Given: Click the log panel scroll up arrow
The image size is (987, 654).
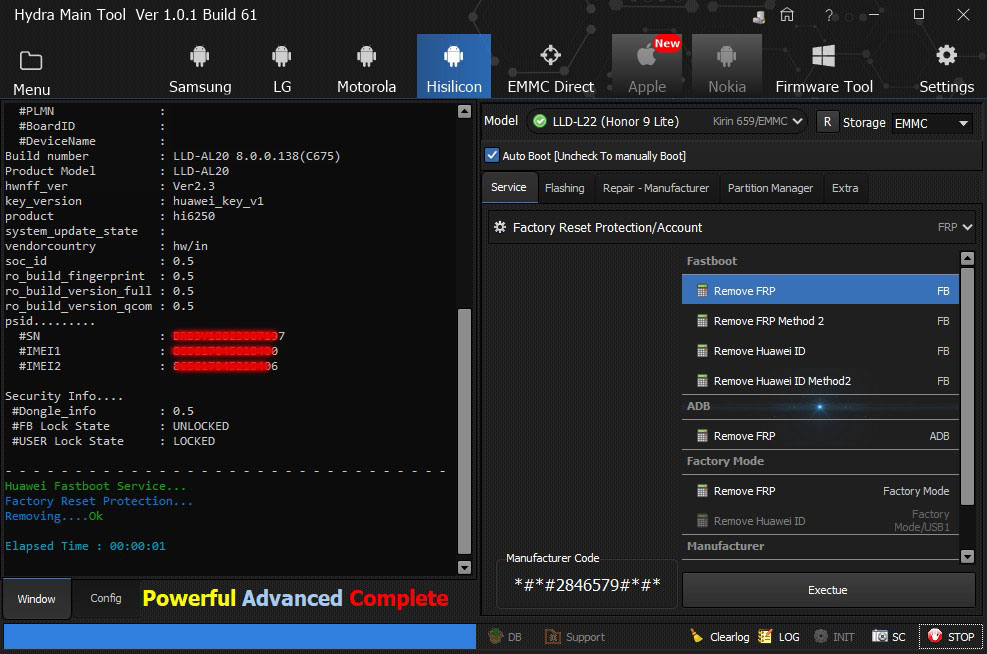Looking at the screenshot, I should point(465,111).
